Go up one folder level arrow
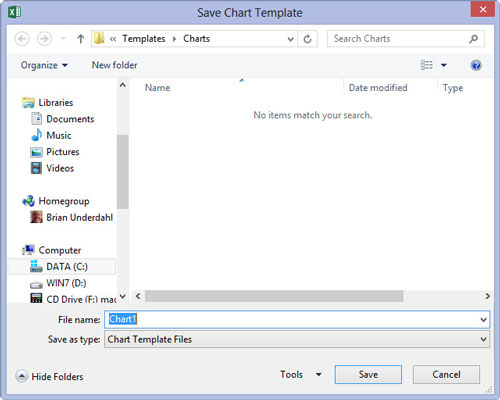Image resolution: width=500 pixels, height=400 pixels. pos(80,39)
